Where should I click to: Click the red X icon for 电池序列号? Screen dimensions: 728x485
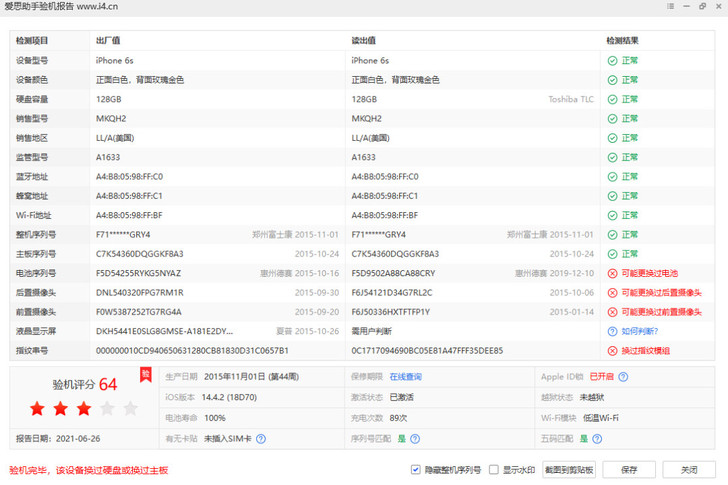612,273
